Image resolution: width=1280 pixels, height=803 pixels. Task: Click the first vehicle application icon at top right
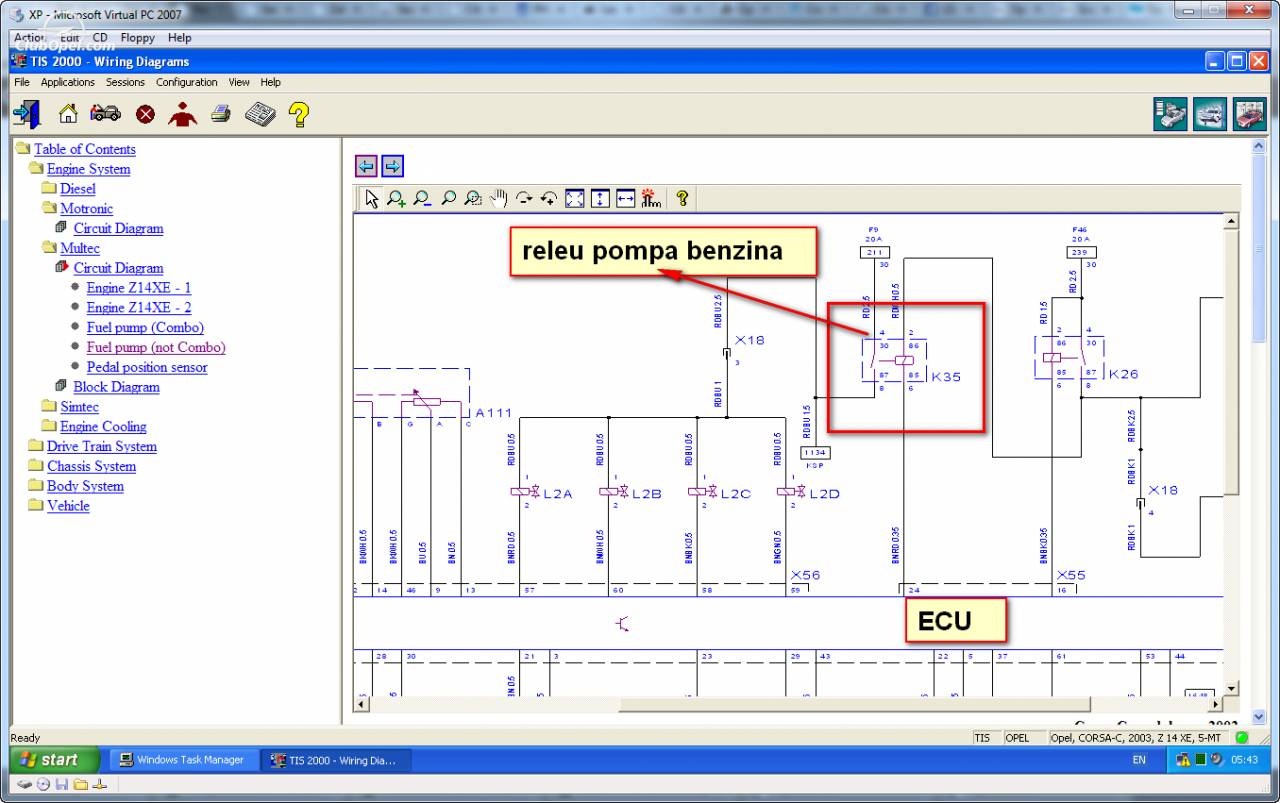point(1170,114)
